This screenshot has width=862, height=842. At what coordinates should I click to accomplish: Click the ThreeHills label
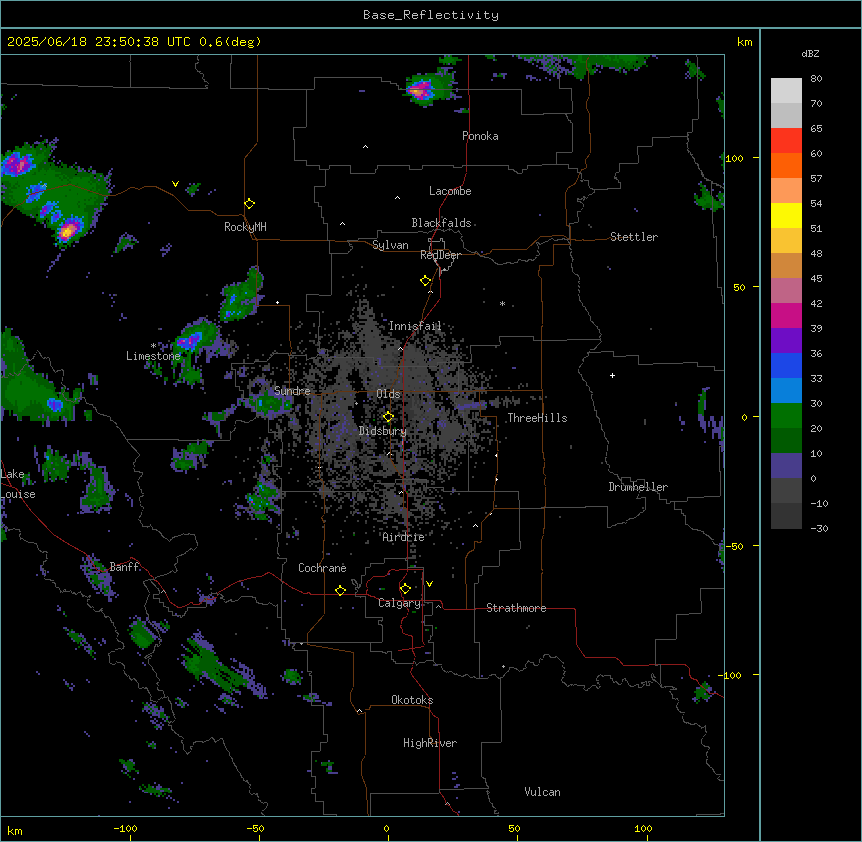[537, 418]
